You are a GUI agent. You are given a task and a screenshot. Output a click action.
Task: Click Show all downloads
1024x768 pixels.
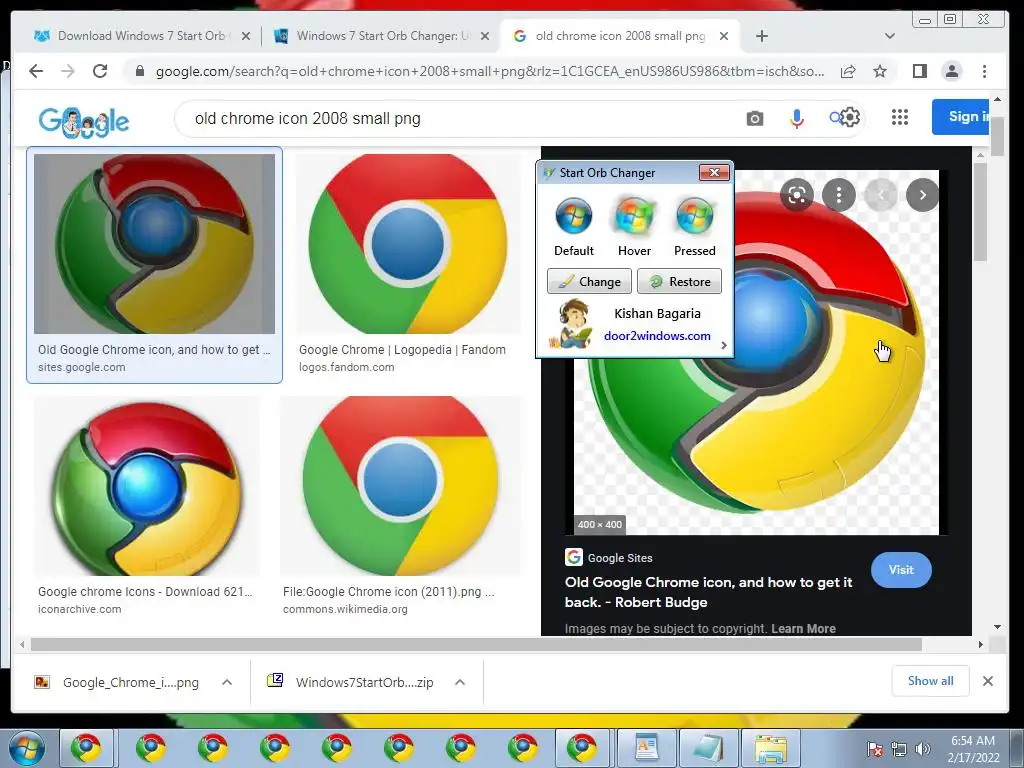point(931,681)
